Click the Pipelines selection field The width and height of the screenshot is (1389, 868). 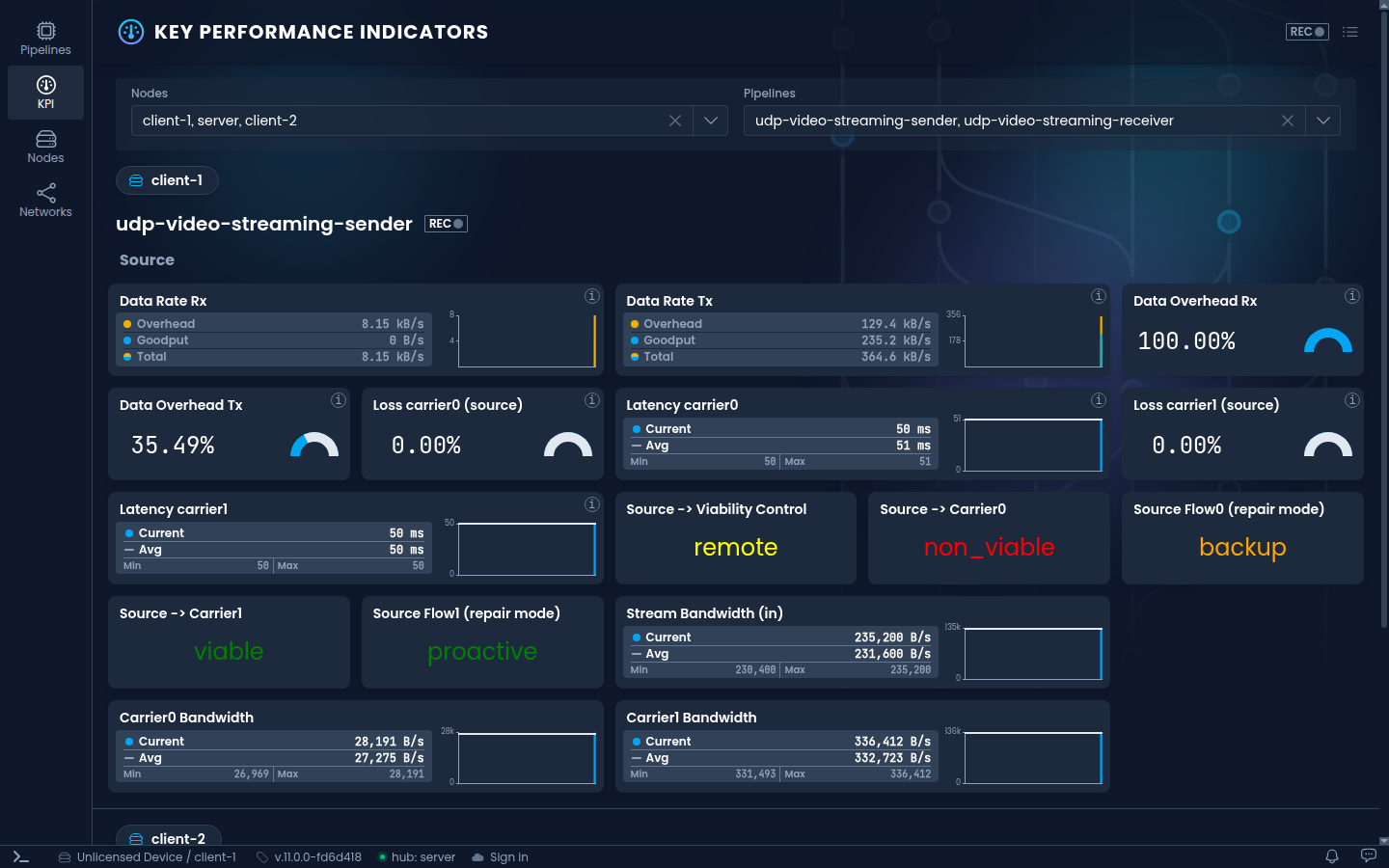[1042, 121]
